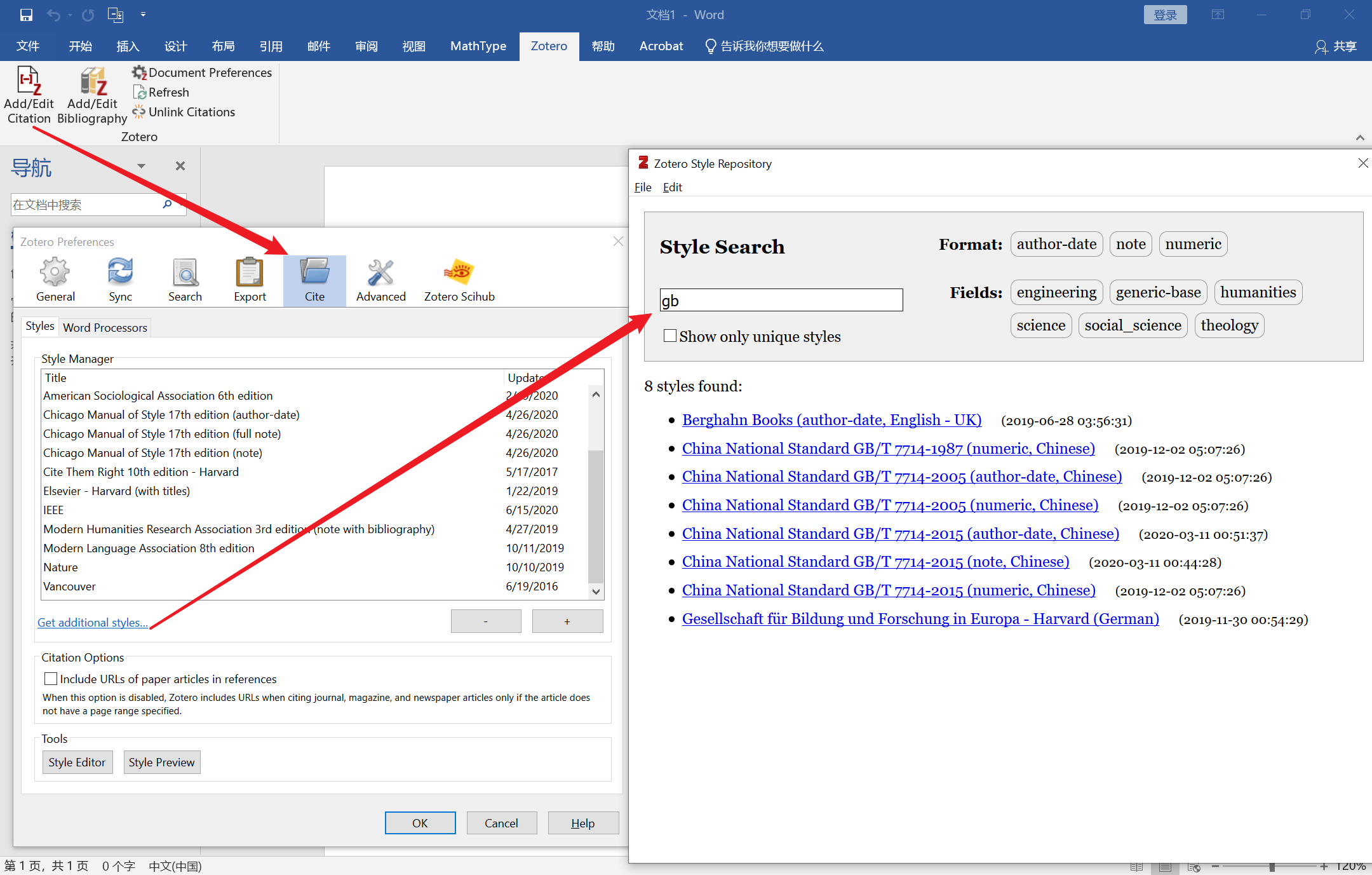Viewport: 1372px width, 875px height.
Task: Open the Quick Access Toolbar customize dropdown
Action: [x=143, y=14]
